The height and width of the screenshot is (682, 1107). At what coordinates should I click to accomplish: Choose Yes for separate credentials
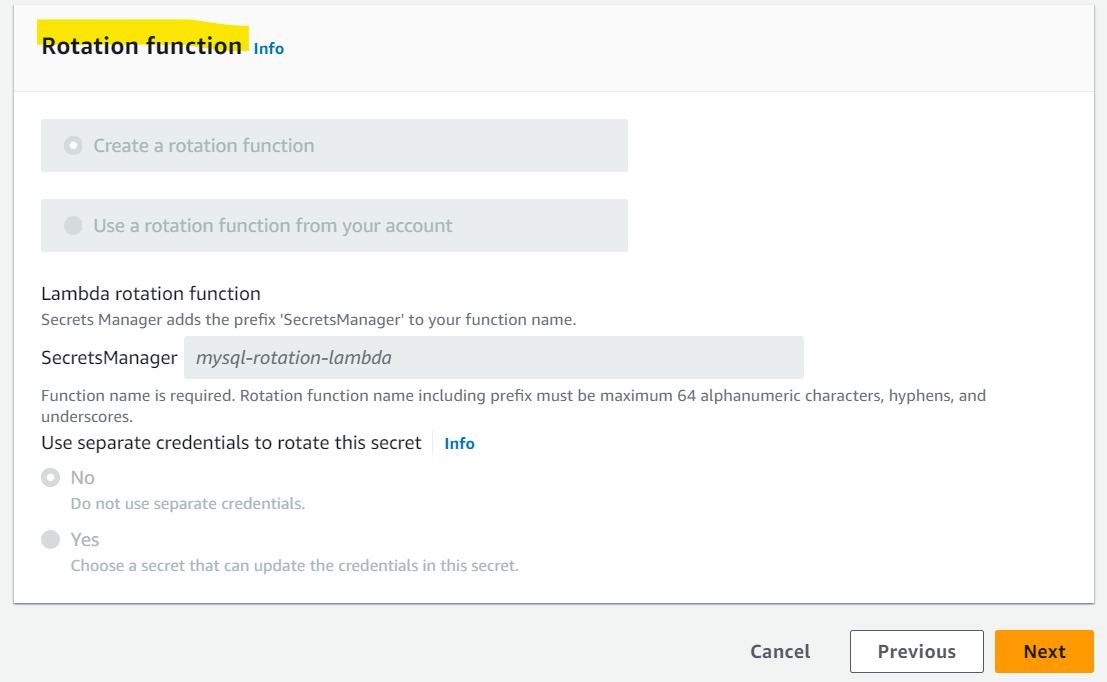click(51, 539)
